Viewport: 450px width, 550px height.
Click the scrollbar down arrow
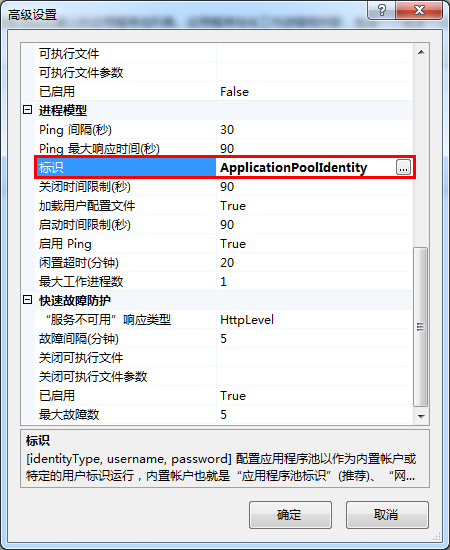(x=421, y=416)
